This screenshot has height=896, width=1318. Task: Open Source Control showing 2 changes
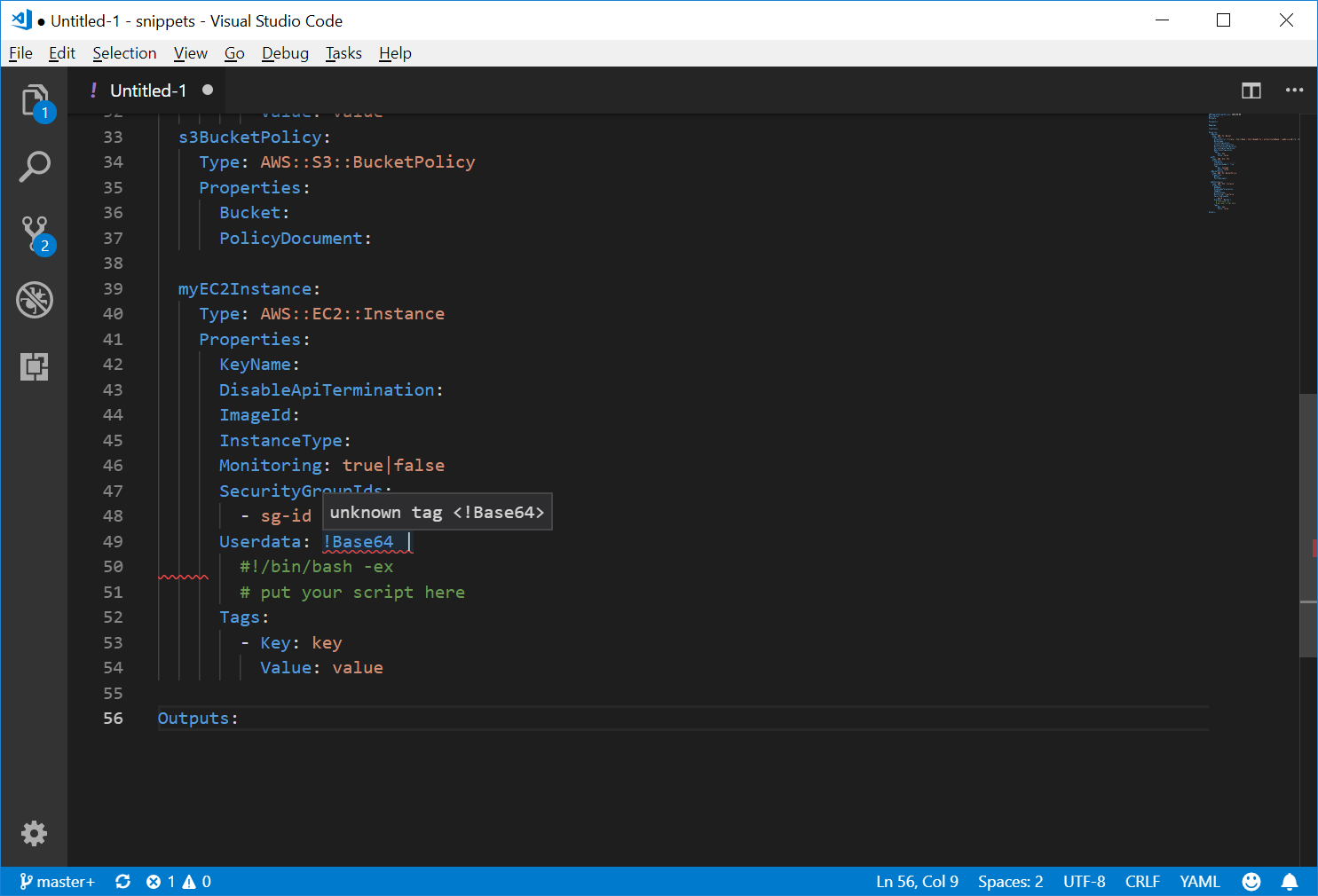point(35,232)
